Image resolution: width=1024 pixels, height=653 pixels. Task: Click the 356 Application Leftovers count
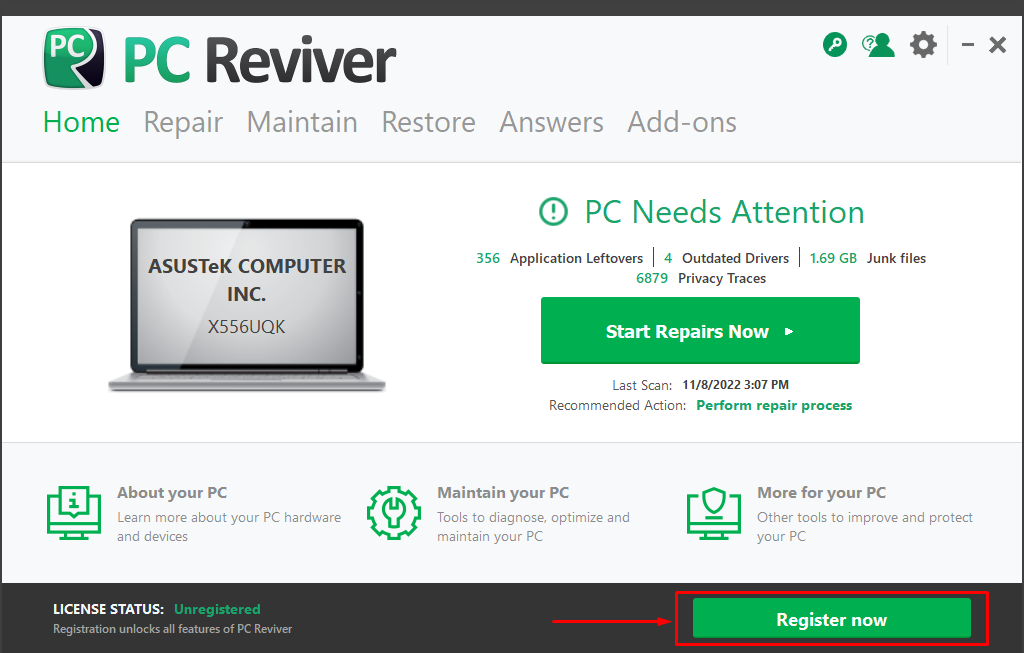[488, 258]
